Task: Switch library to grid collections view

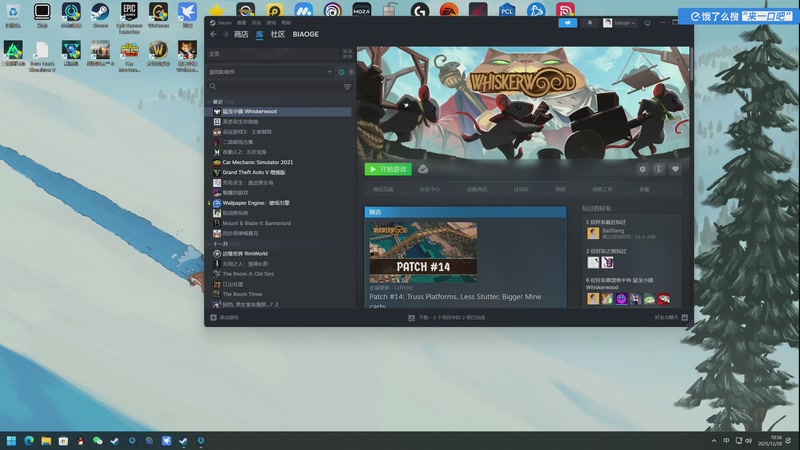Action: (x=347, y=54)
